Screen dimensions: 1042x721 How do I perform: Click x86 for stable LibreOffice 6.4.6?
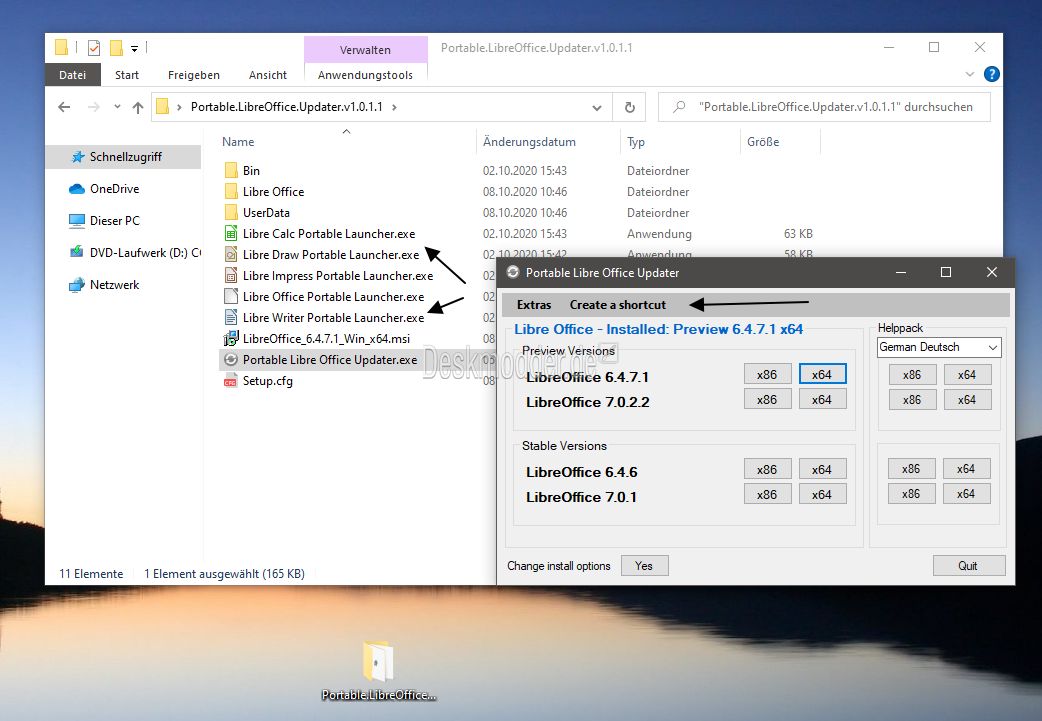(x=767, y=470)
